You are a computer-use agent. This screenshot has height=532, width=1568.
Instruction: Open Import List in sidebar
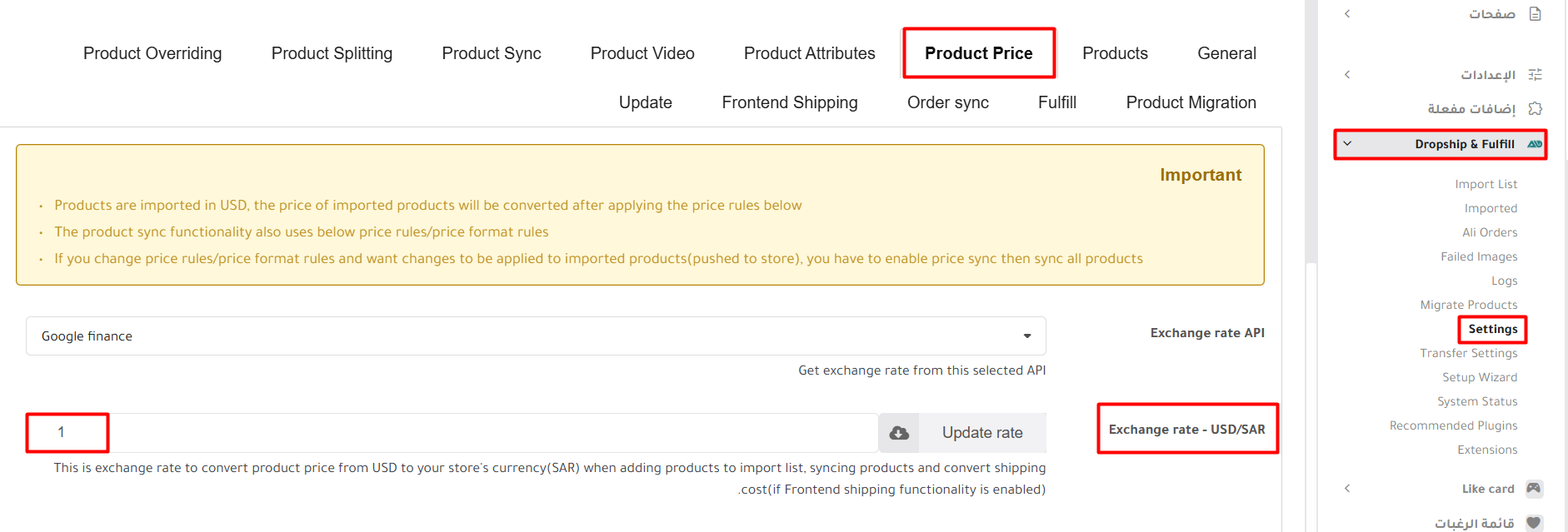[x=1486, y=184]
